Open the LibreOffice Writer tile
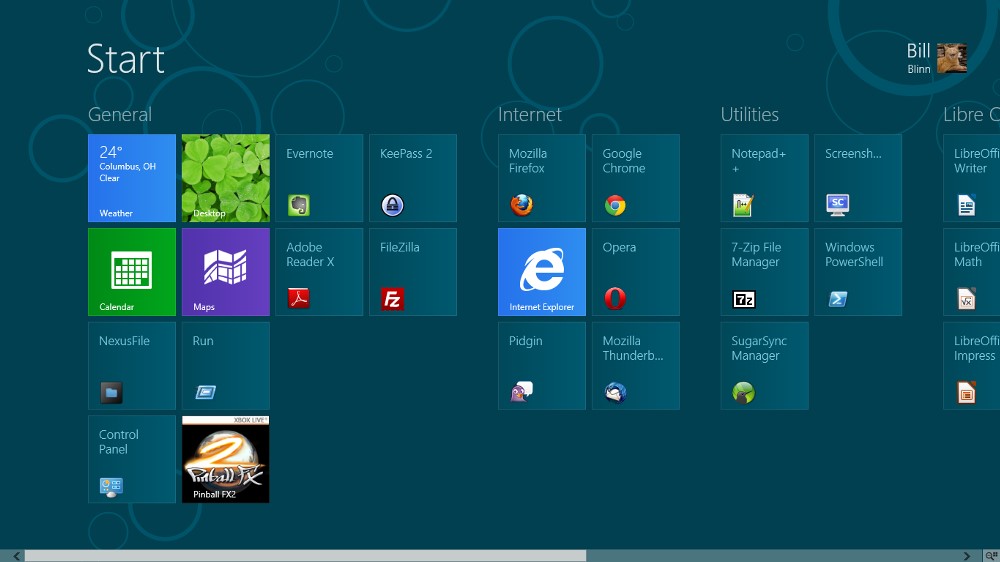The height and width of the screenshot is (562, 1000). [972, 178]
